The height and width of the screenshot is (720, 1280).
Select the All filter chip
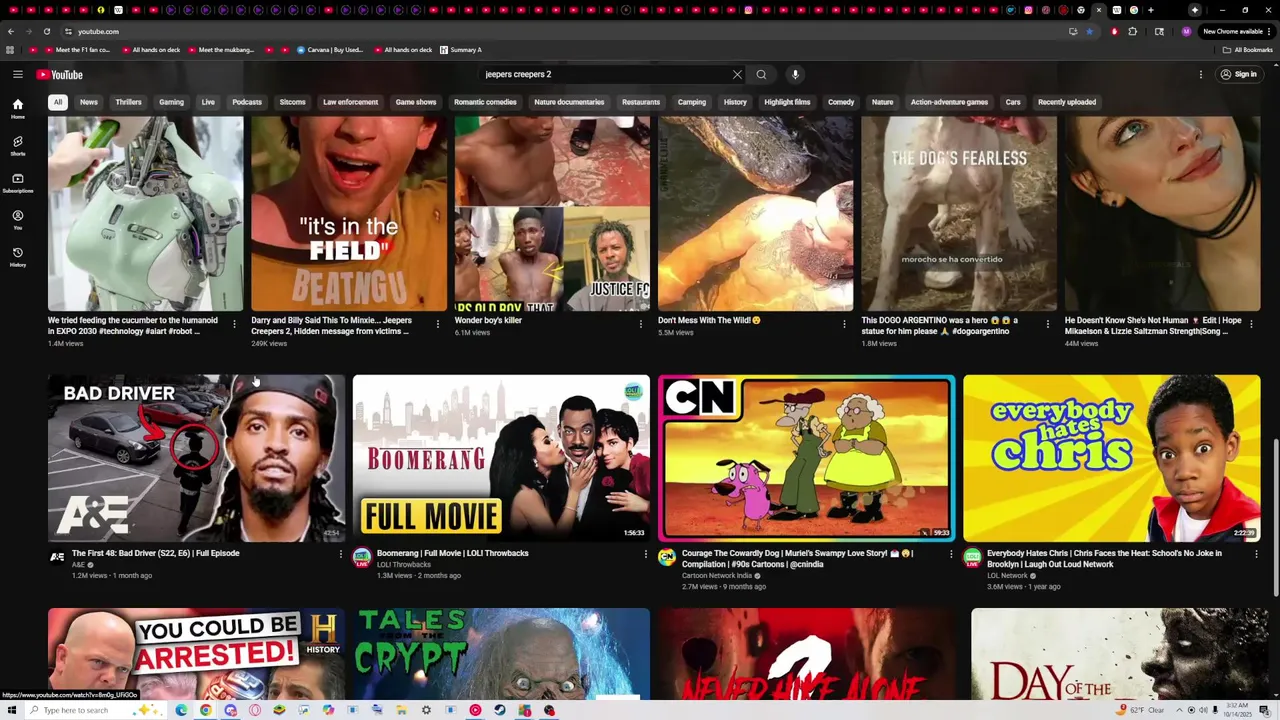(x=58, y=102)
